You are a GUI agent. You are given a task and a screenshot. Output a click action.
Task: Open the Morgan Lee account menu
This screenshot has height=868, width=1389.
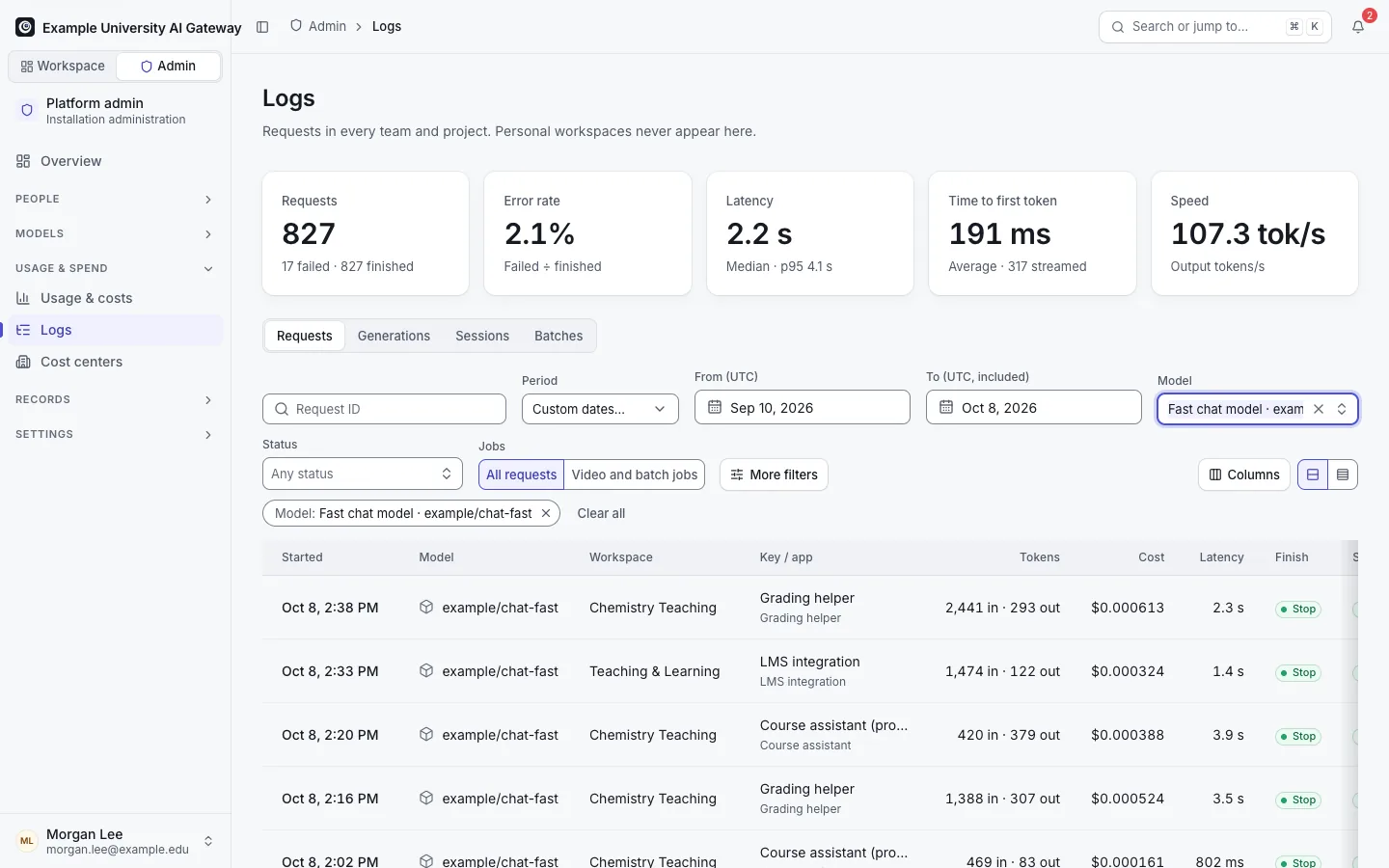point(115,841)
